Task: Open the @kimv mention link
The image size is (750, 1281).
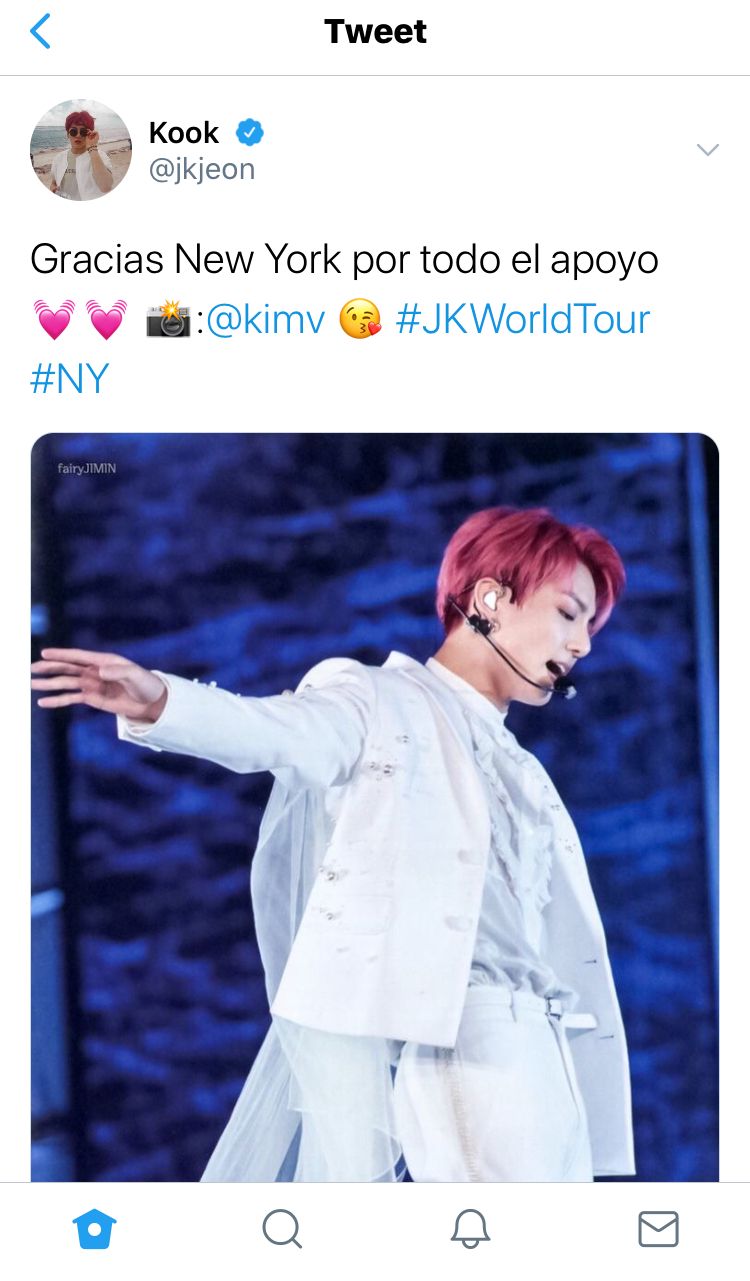Action: coord(265,320)
